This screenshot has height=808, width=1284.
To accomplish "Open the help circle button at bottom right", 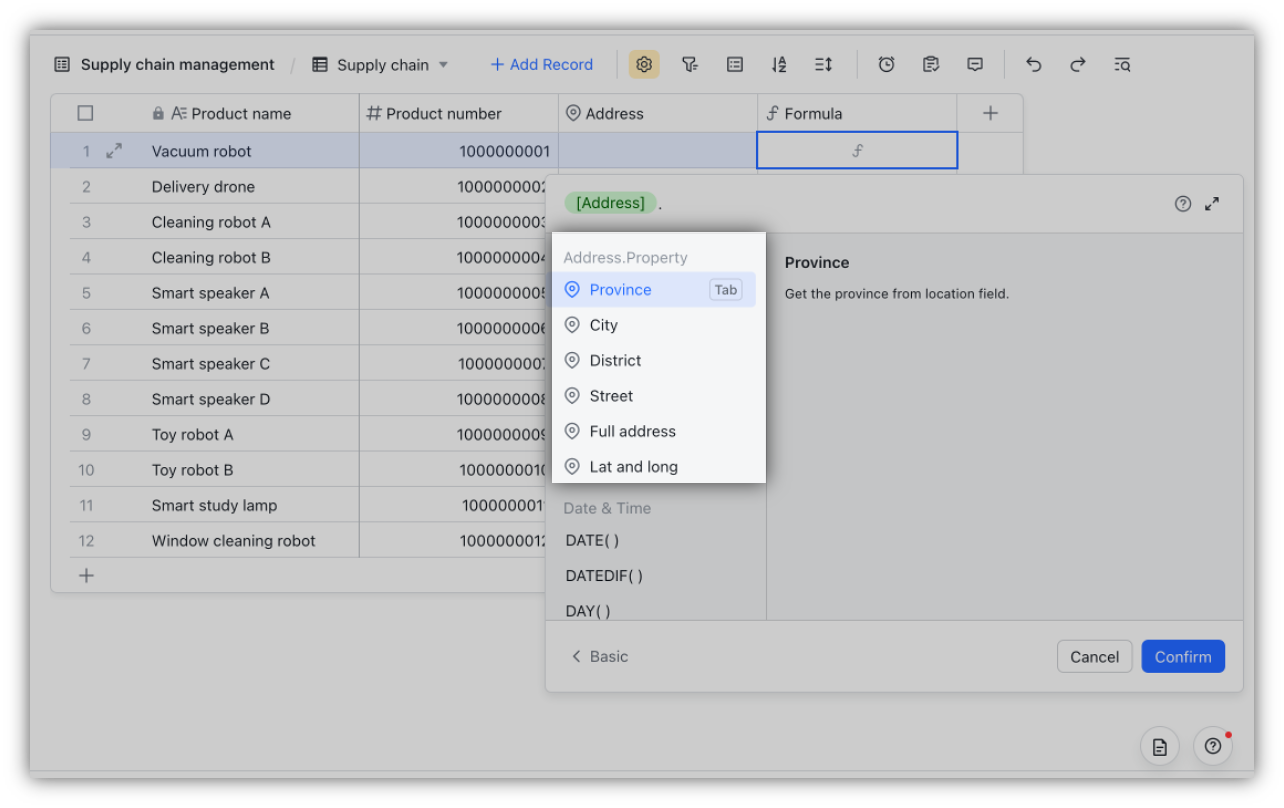I will pyautogui.click(x=1213, y=746).
